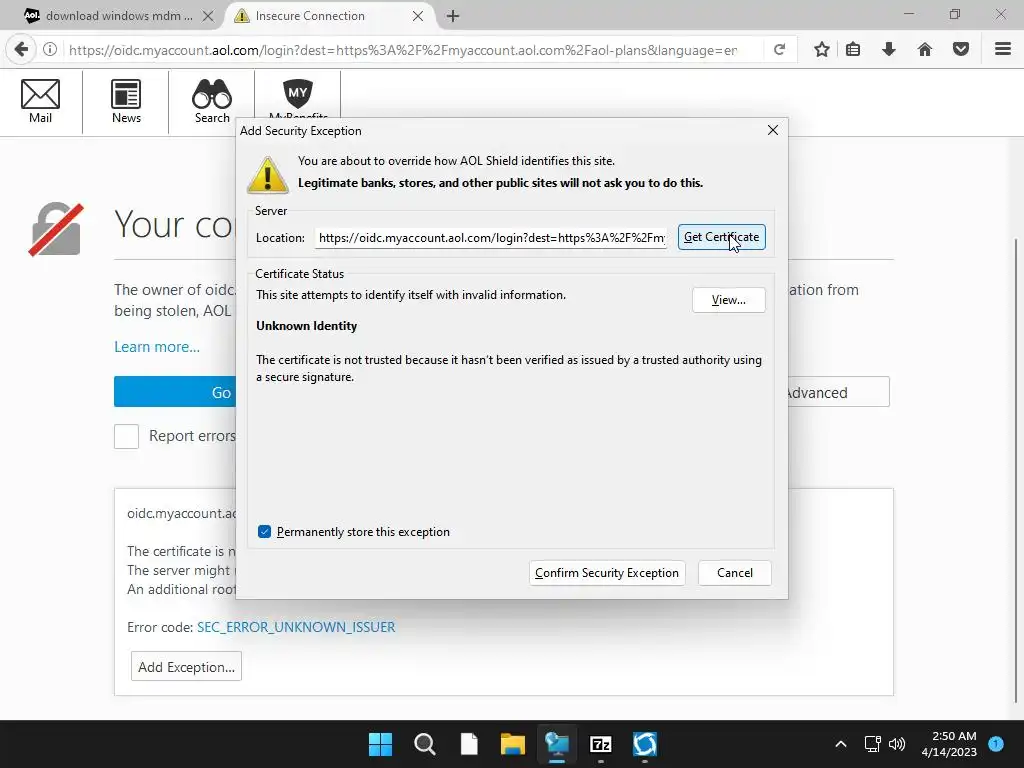Focus the browser address bar
The width and height of the screenshot is (1024, 768).
[x=402, y=50]
